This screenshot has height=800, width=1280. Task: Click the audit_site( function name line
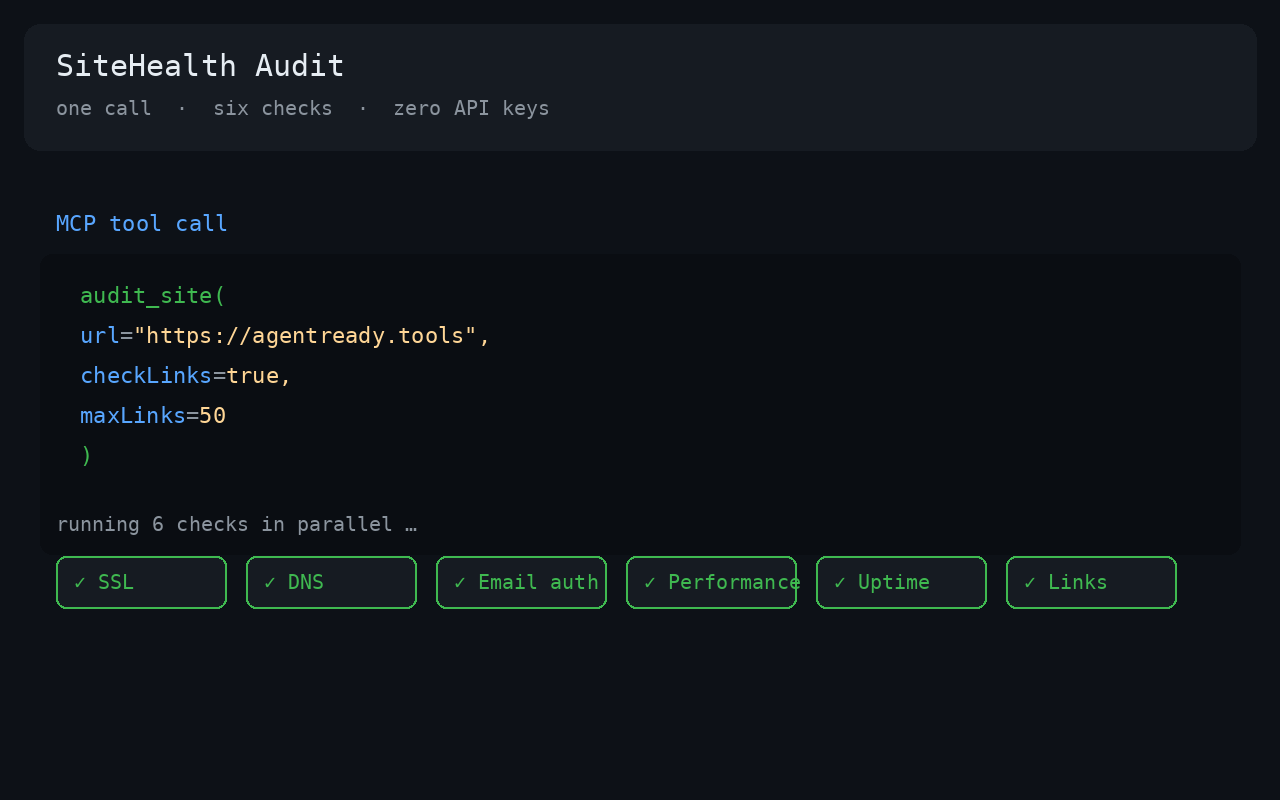(x=153, y=296)
